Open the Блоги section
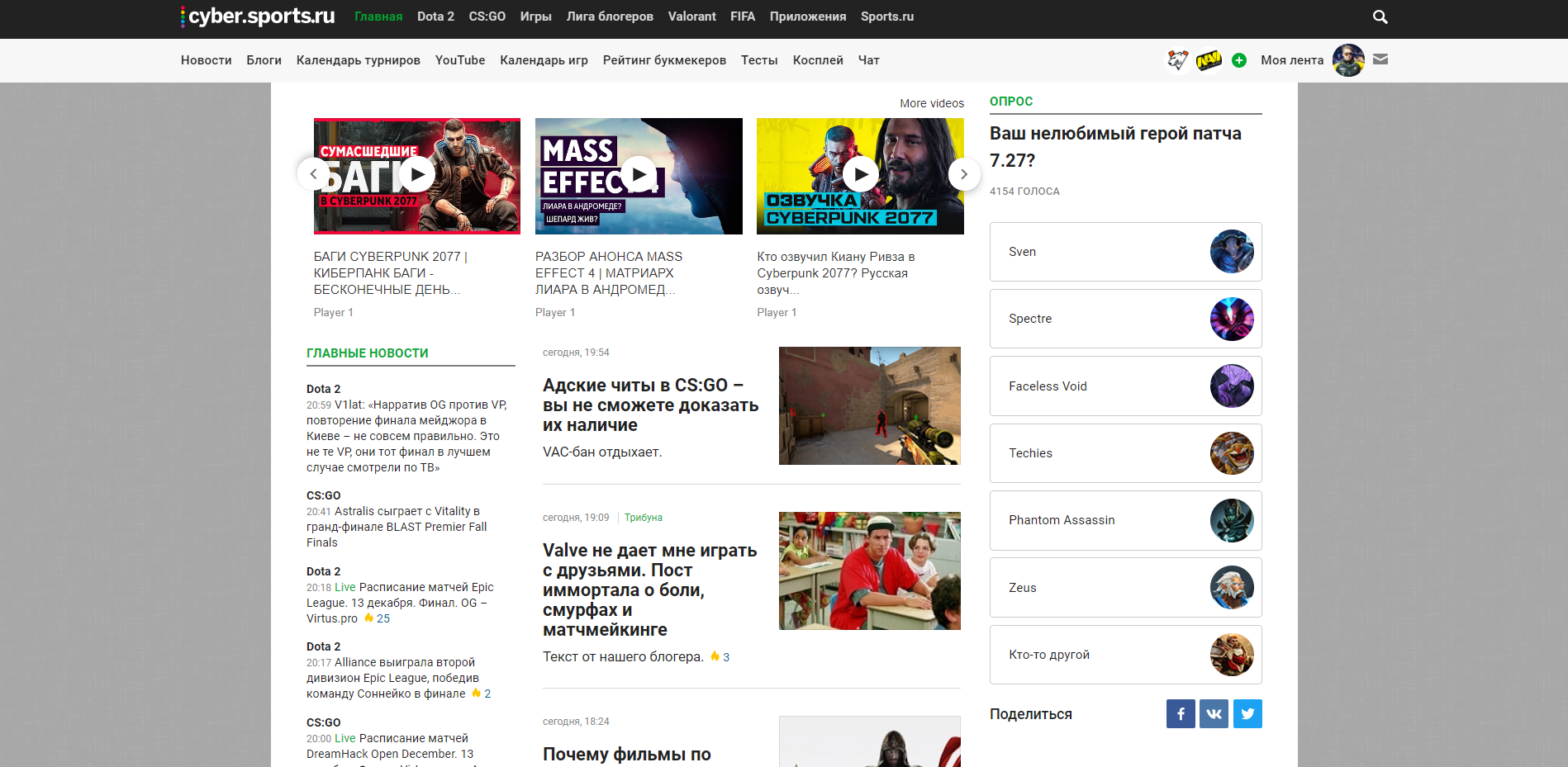 tap(264, 60)
